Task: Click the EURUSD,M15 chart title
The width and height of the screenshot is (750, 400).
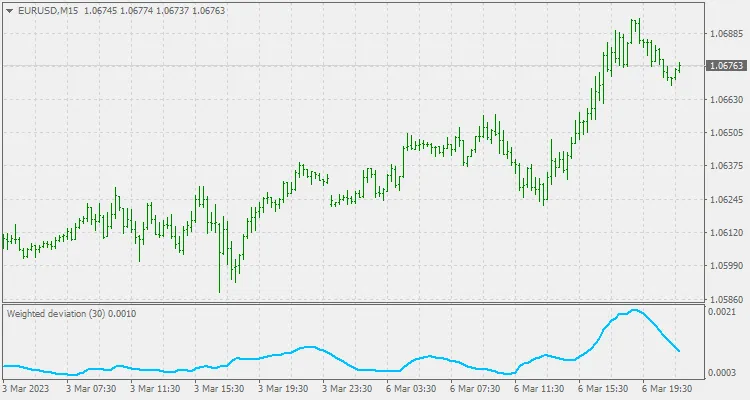Action: (48, 10)
